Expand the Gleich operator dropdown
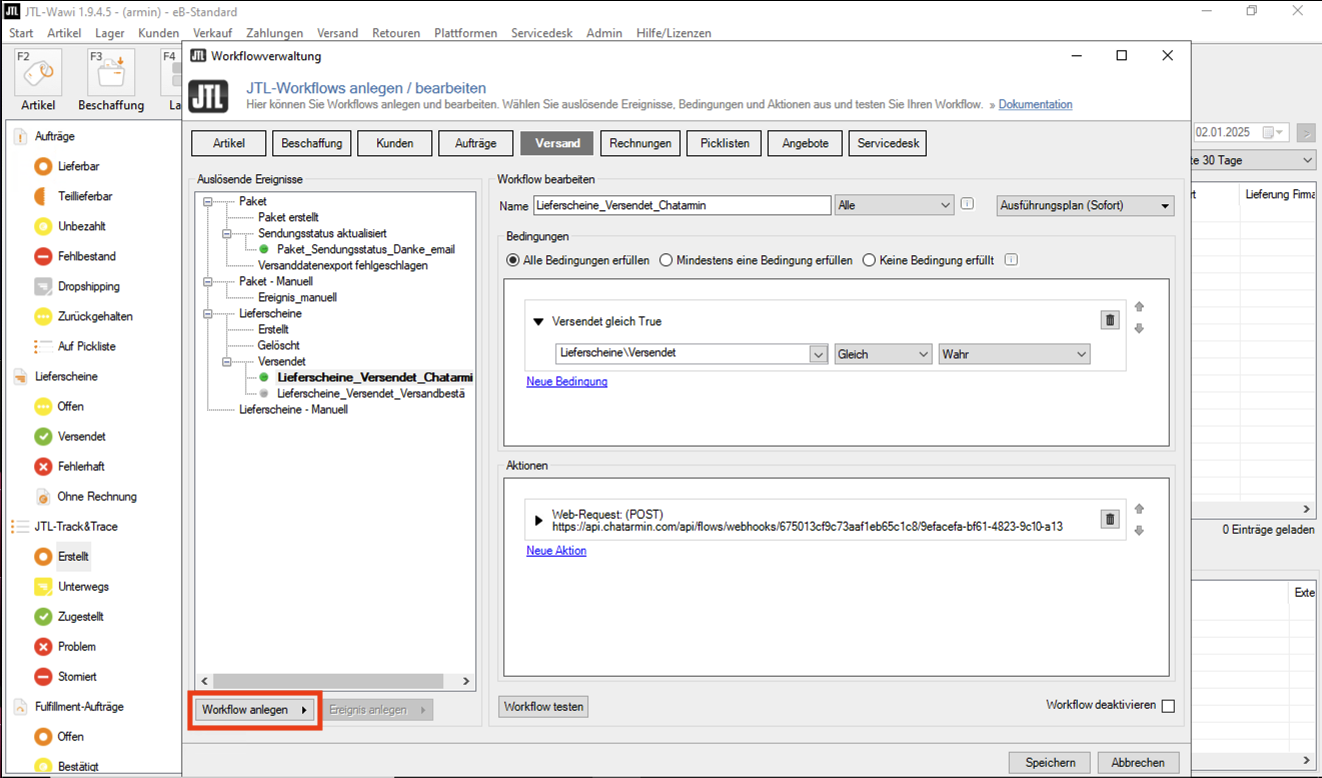 (x=883, y=354)
